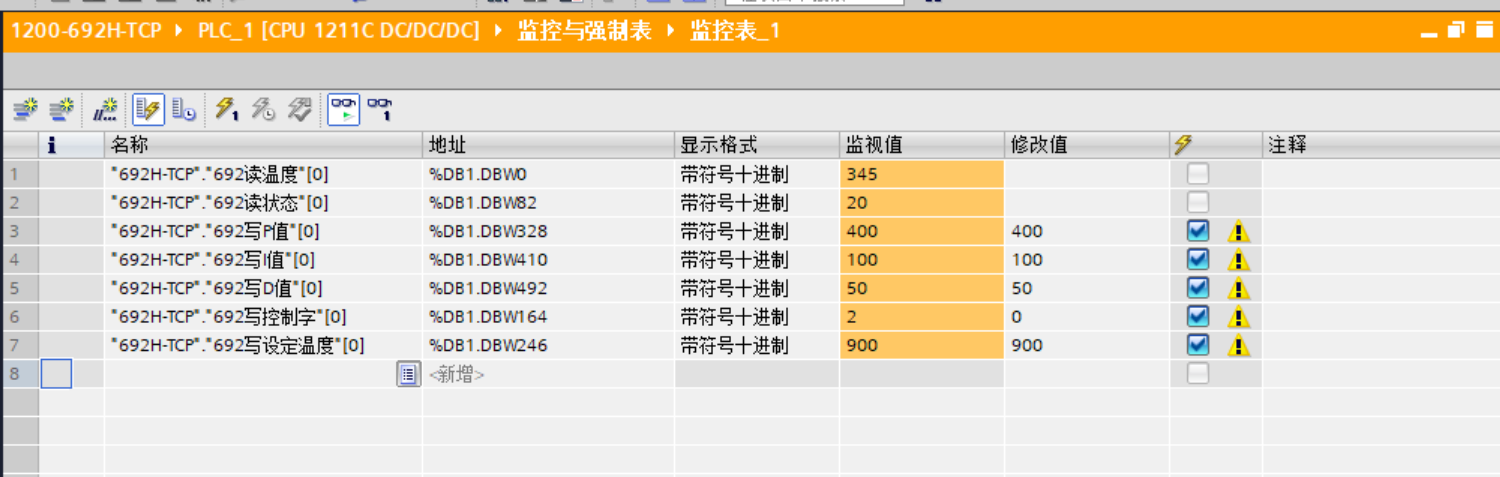Click the Monitor once now icon

[379, 108]
